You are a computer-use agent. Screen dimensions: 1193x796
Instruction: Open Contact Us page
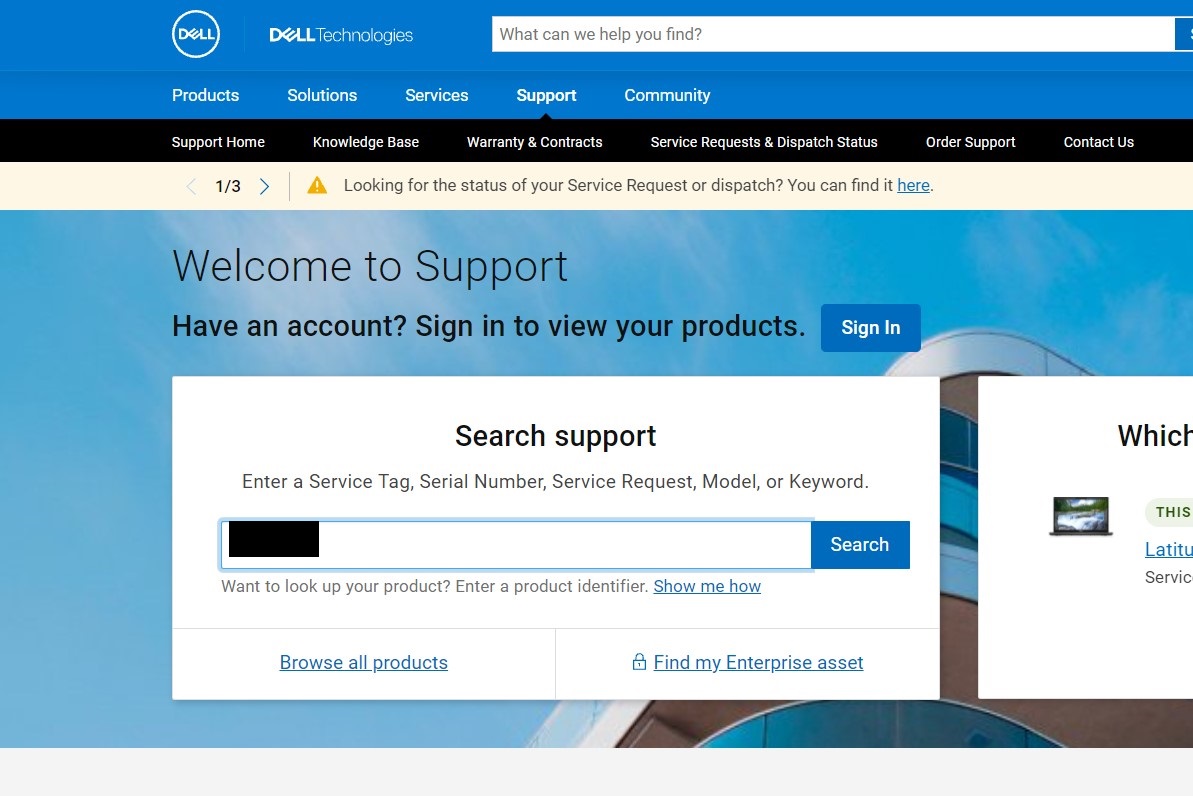(x=1099, y=142)
